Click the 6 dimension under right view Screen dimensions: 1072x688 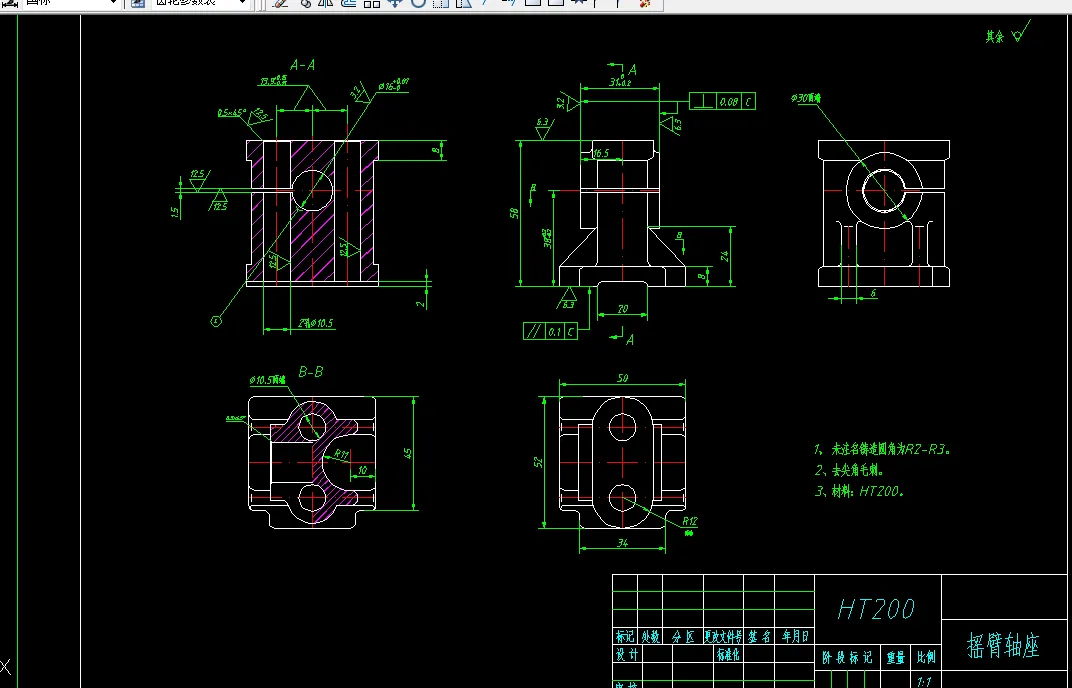click(x=873, y=293)
